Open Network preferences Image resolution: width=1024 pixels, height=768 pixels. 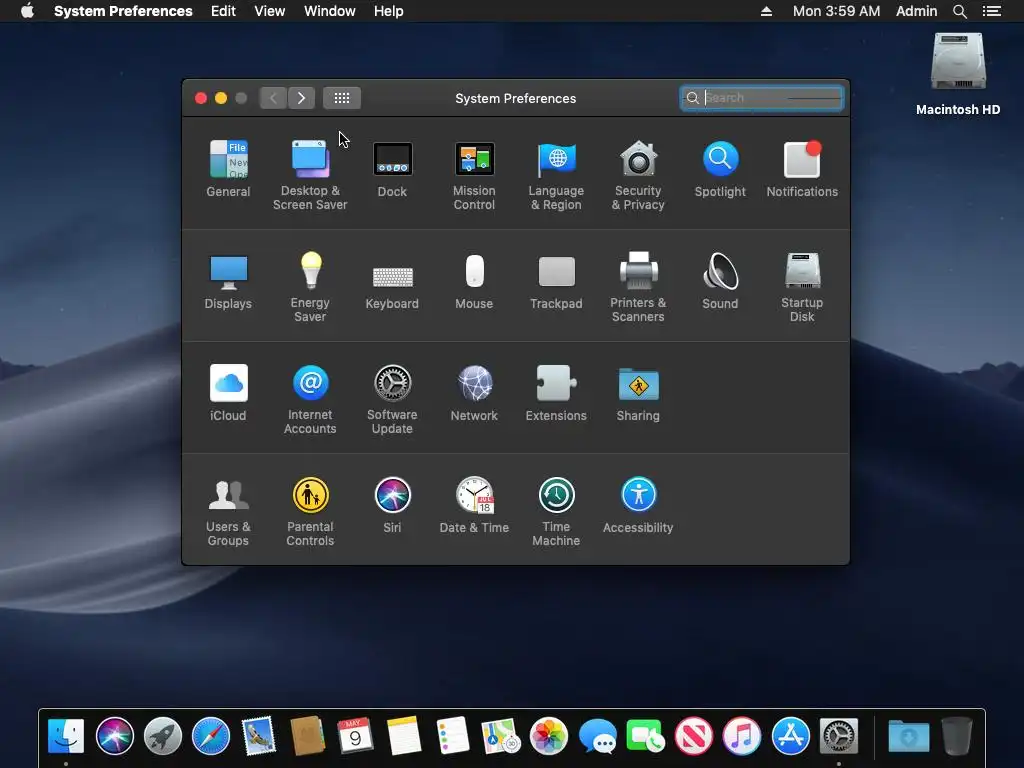[x=474, y=393]
